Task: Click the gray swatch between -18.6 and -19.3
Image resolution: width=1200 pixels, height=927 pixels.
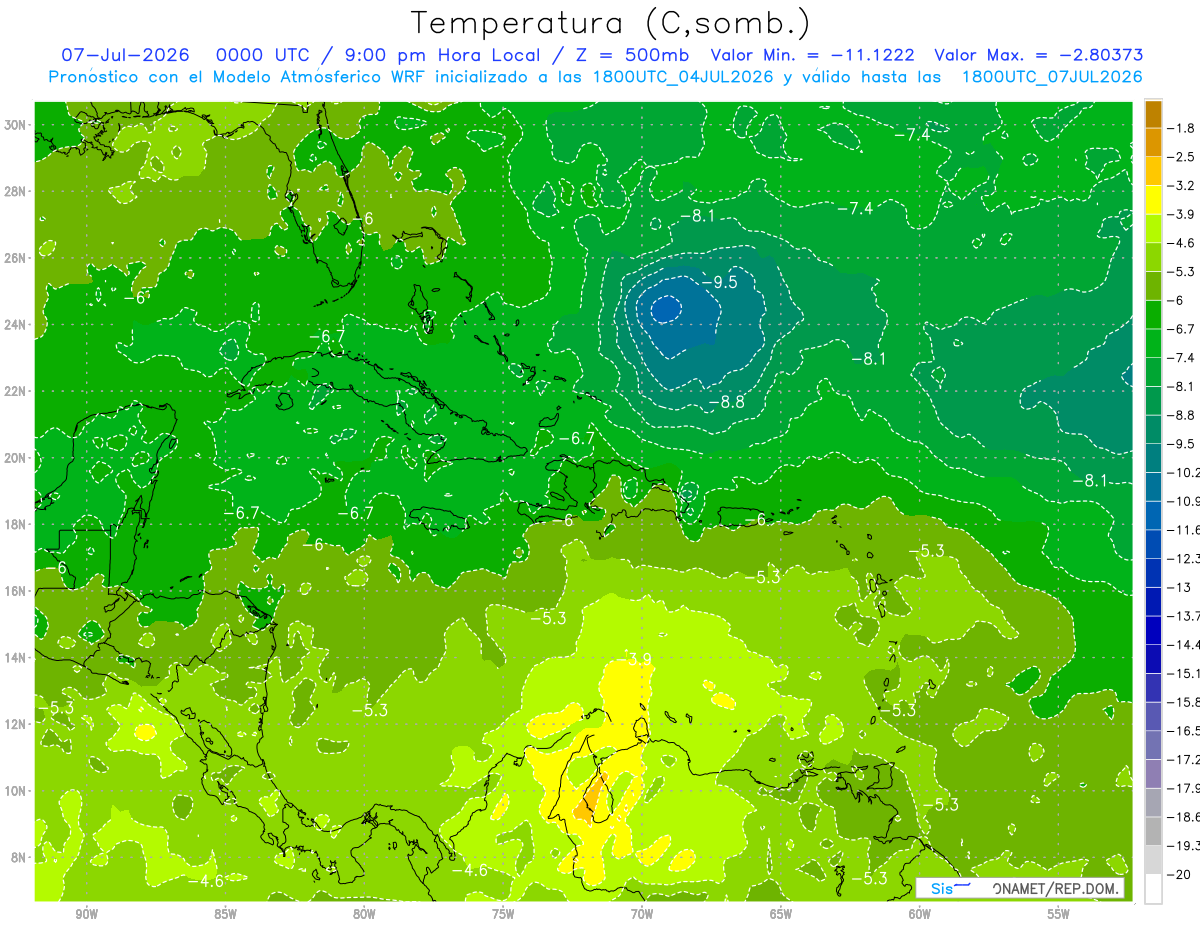Action: point(1153,831)
